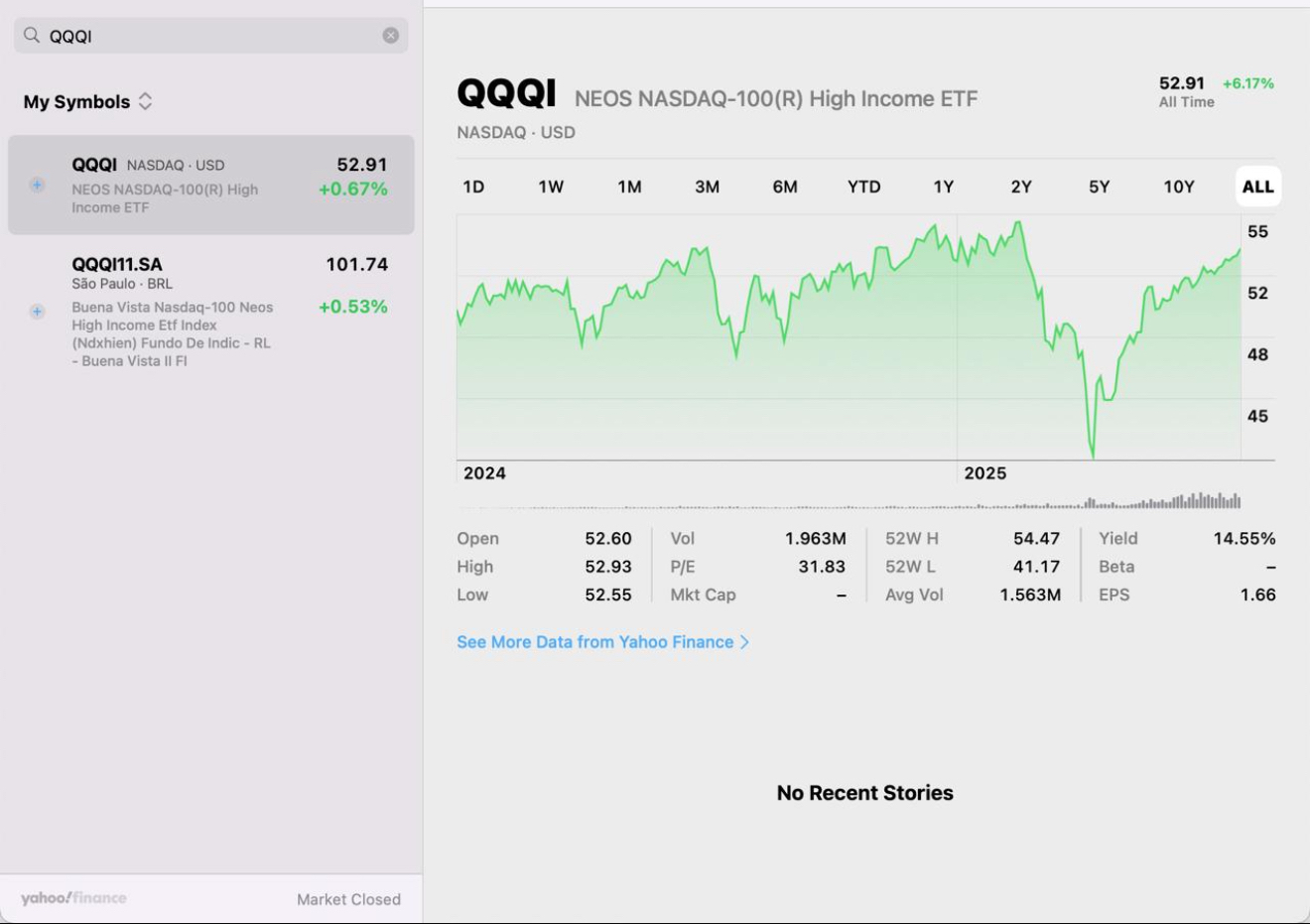The width and height of the screenshot is (1310, 924).
Task: Click the NEOS NASDAQ-100(R) High Income ETF title
Action: pyautogui.click(x=776, y=98)
